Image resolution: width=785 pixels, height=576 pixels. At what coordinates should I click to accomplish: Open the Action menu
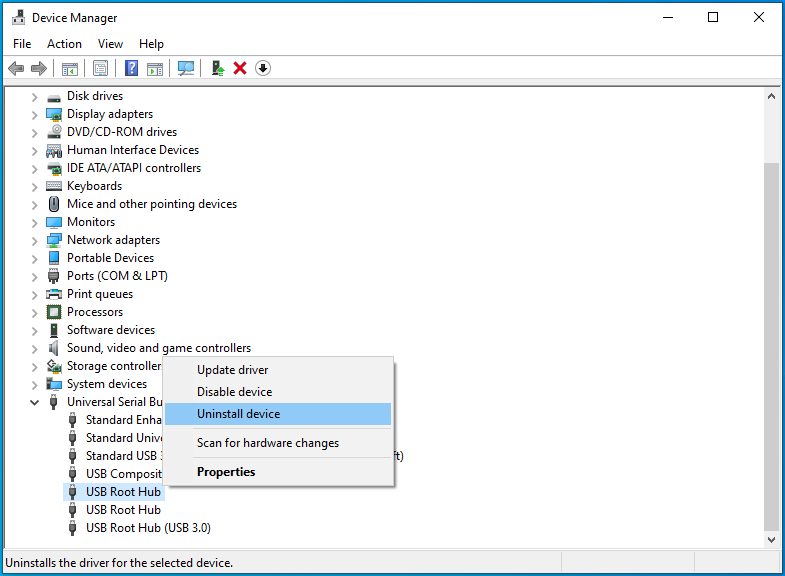pyautogui.click(x=64, y=44)
